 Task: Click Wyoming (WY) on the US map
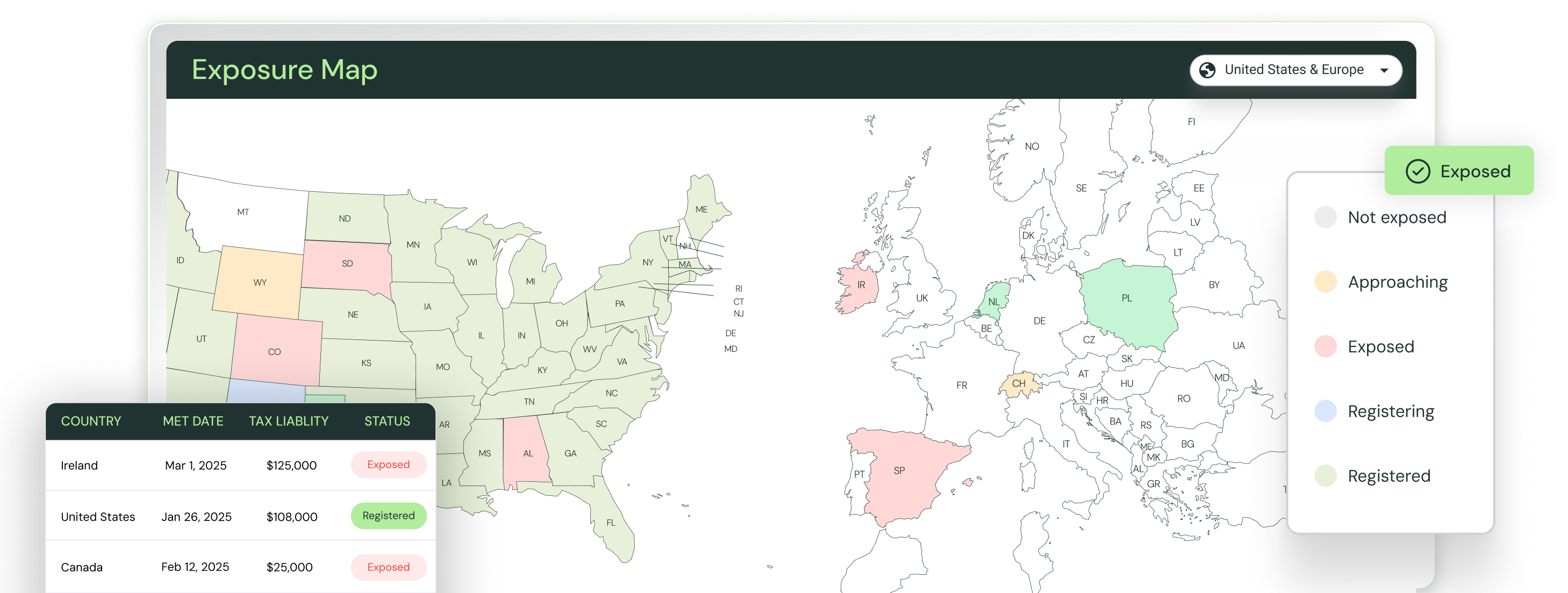(x=259, y=282)
